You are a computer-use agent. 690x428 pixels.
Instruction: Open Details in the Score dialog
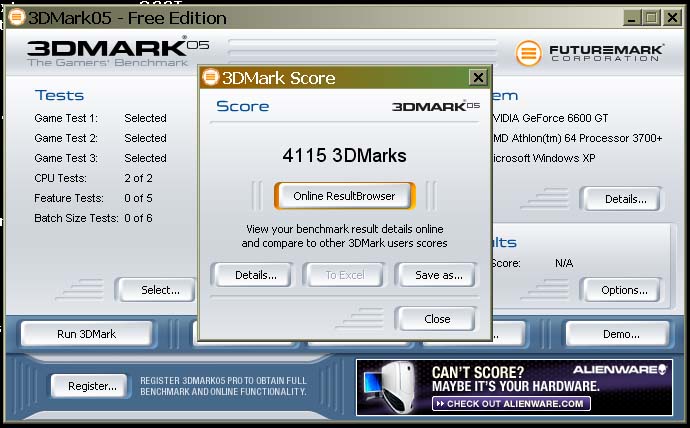pyautogui.click(x=251, y=275)
